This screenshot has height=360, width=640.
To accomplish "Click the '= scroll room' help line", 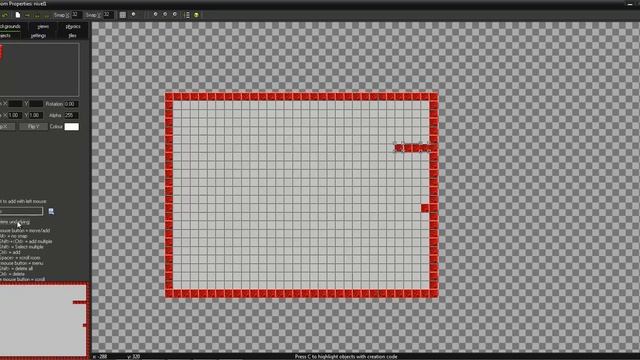I will coord(20,258).
